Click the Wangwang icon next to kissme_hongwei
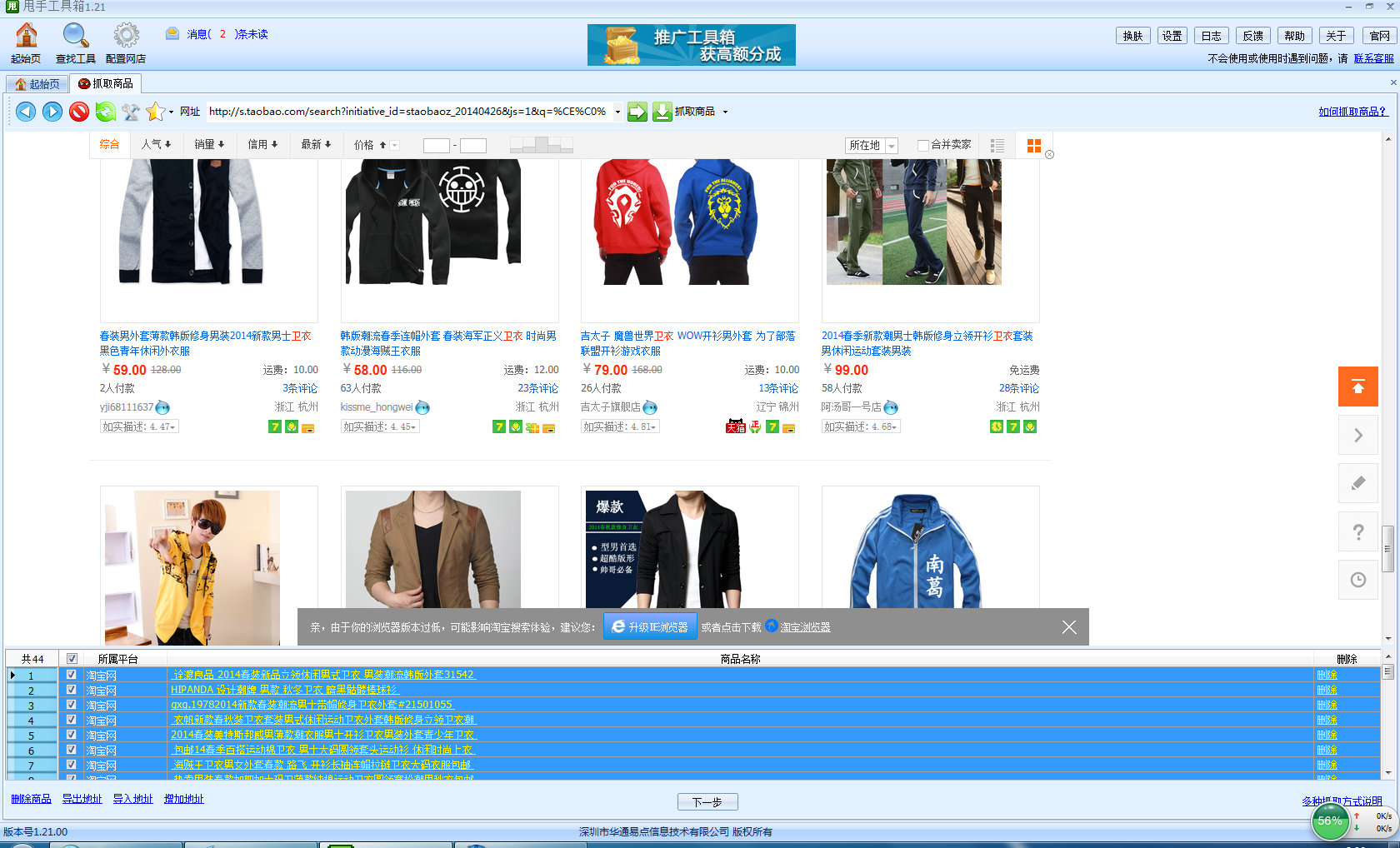Screen dimensions: 1400x848 [422, 407]
